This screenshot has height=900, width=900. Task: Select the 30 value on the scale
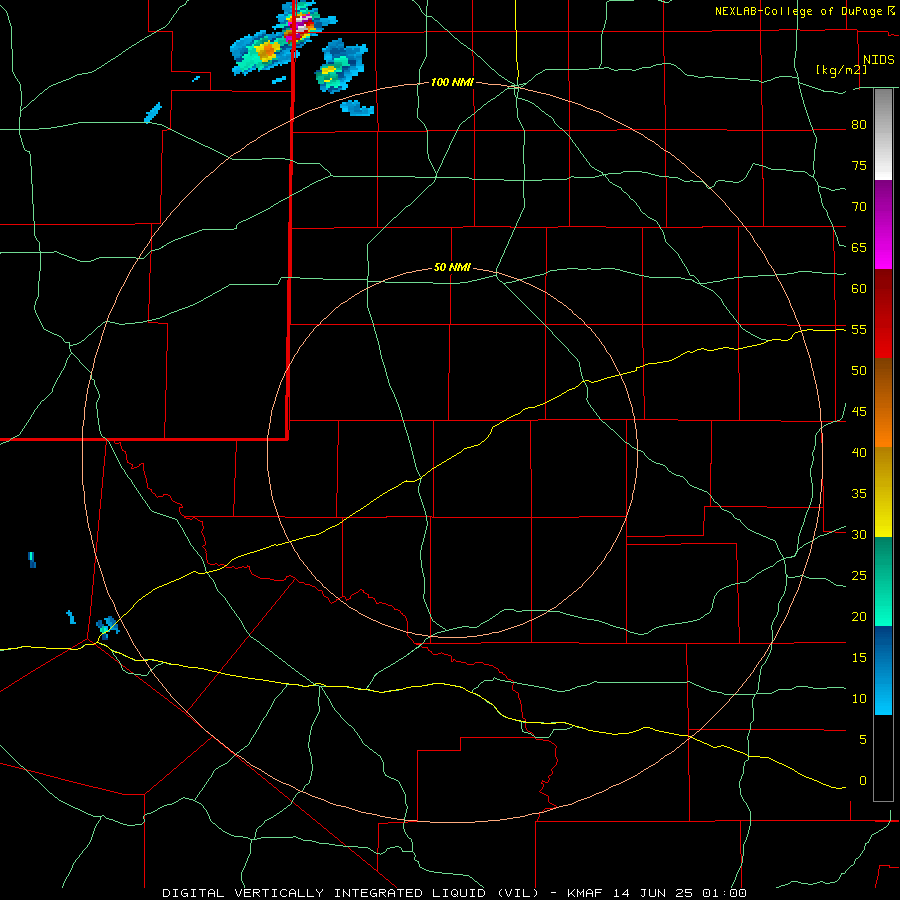(x=859, y=534)
